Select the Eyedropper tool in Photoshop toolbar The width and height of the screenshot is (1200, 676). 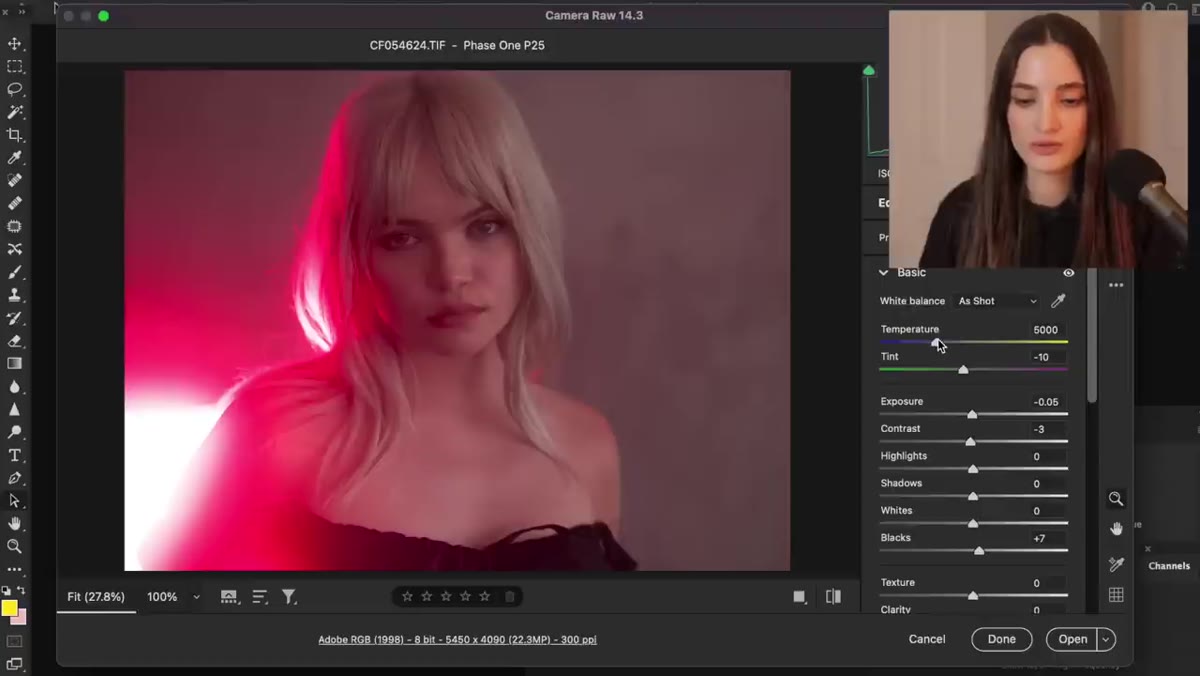click(x=15, y=158)
